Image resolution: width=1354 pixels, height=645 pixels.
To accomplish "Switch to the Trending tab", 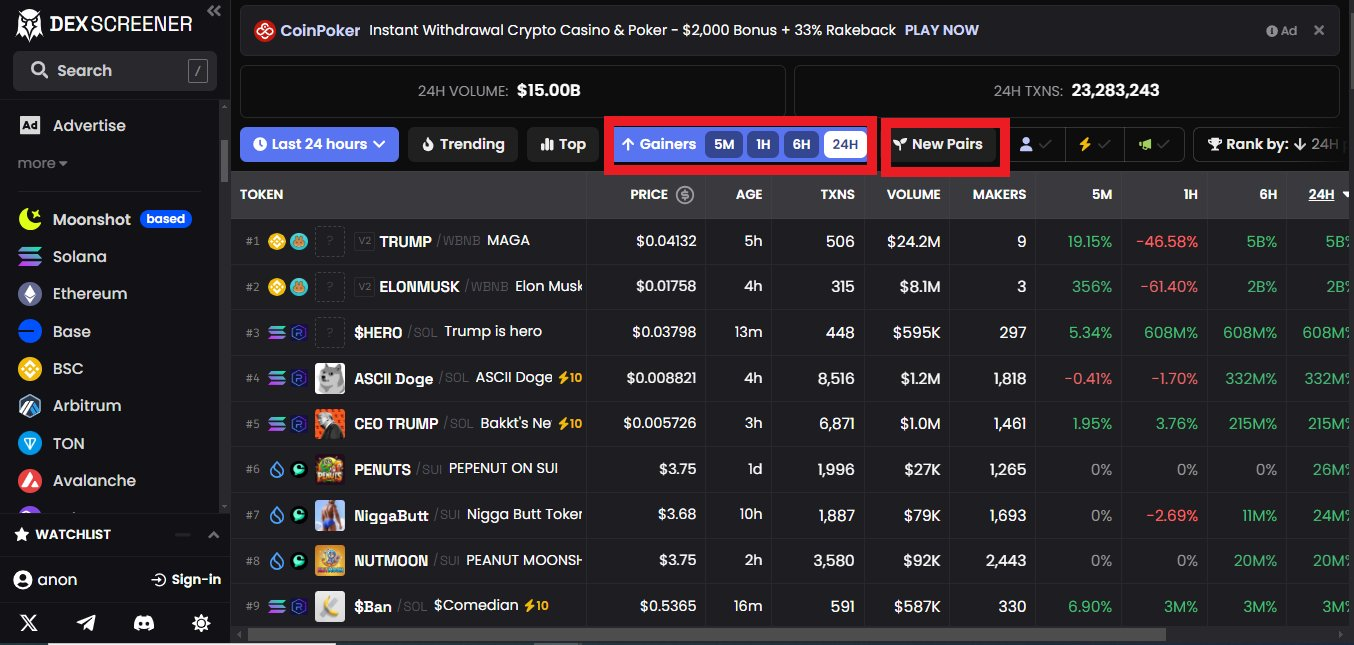I will 462,144.
